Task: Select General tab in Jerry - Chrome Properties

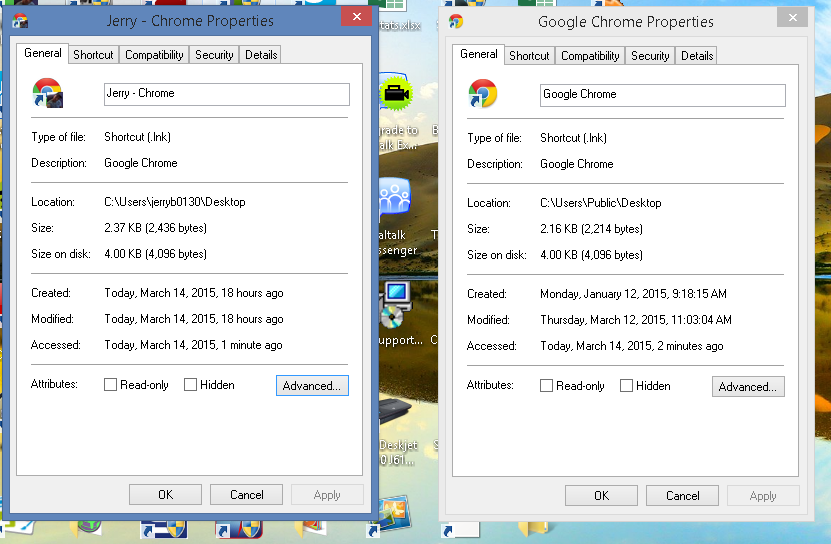Action: (x=42, y=53)
